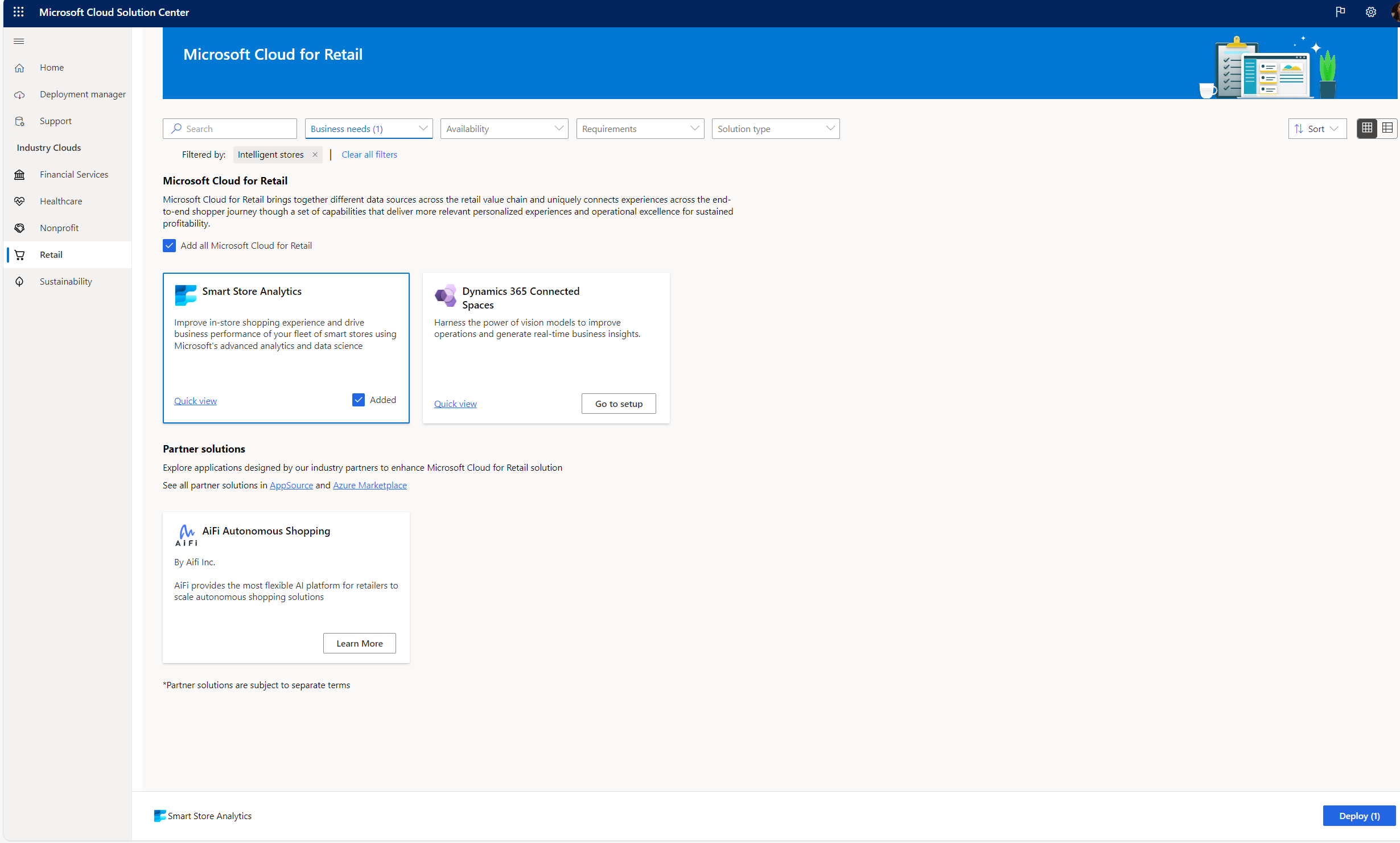Screen dimensions: 1400x843
Task: Switch to list view layout
Action: click(x=1387, y=128)
